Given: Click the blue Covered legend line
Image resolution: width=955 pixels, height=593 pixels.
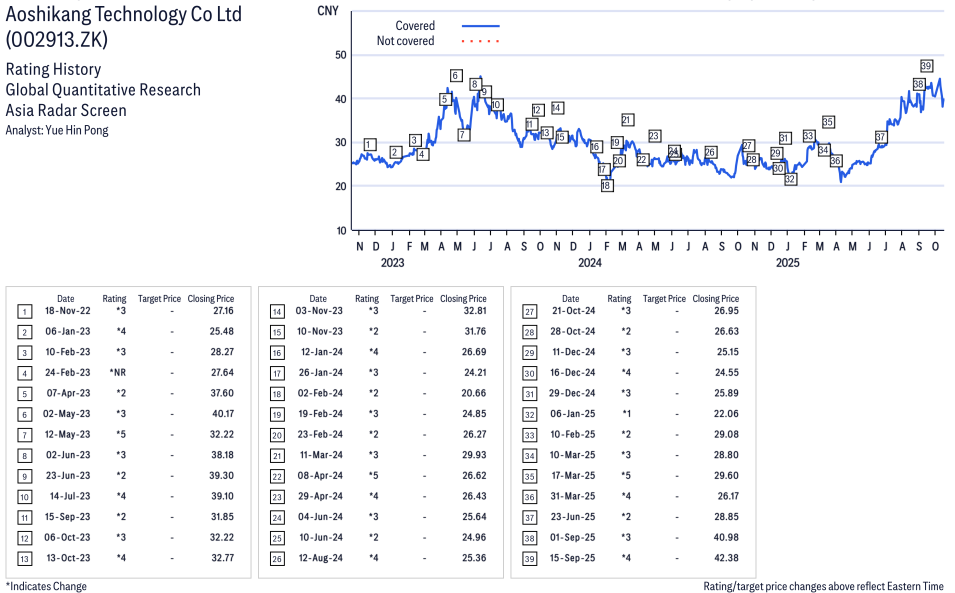Looking at the screenshot, I should tap(480, 26).
